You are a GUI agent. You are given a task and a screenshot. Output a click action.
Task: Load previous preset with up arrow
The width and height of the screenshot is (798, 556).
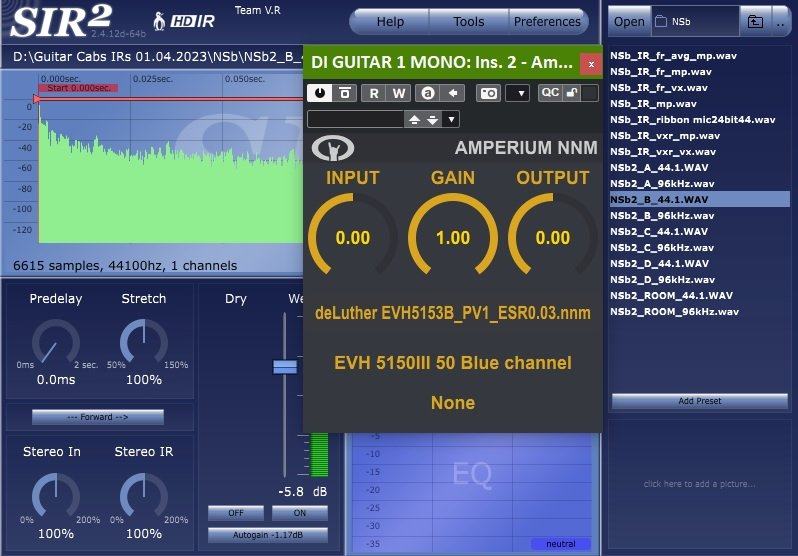(x=414, y=120)
